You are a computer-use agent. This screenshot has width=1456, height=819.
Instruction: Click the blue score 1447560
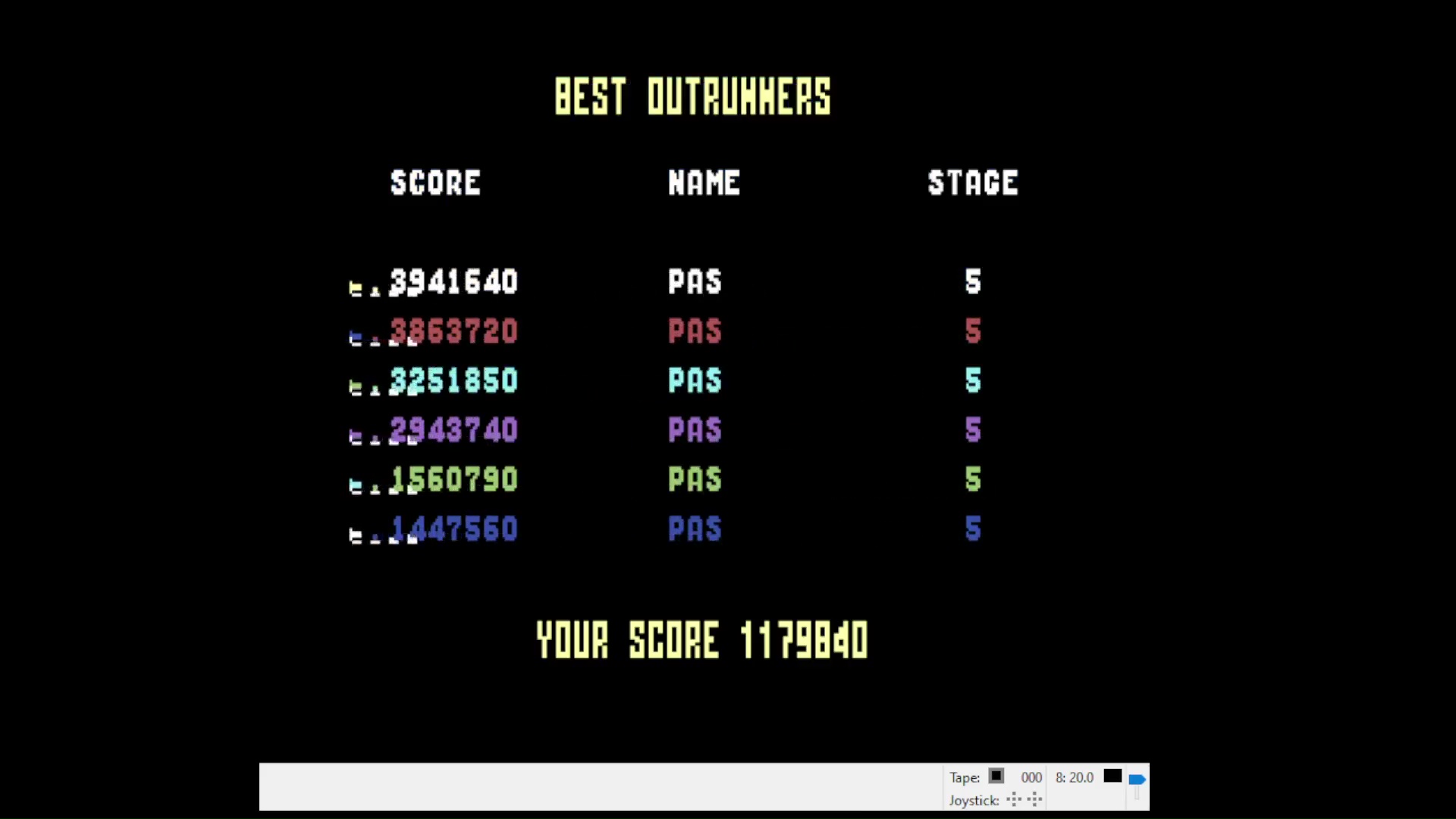[x=453, y=529]
